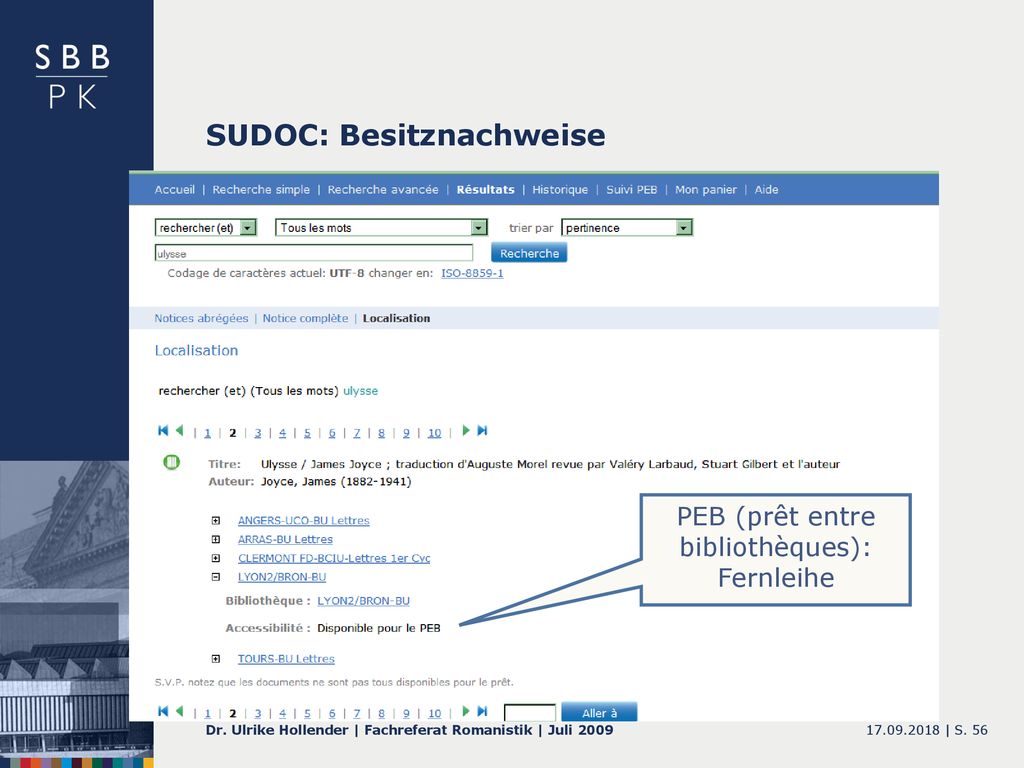The width and height of the screenshot is (1024, 768).
Task: Go to previous page in lower pager
Action: point(180,711)
